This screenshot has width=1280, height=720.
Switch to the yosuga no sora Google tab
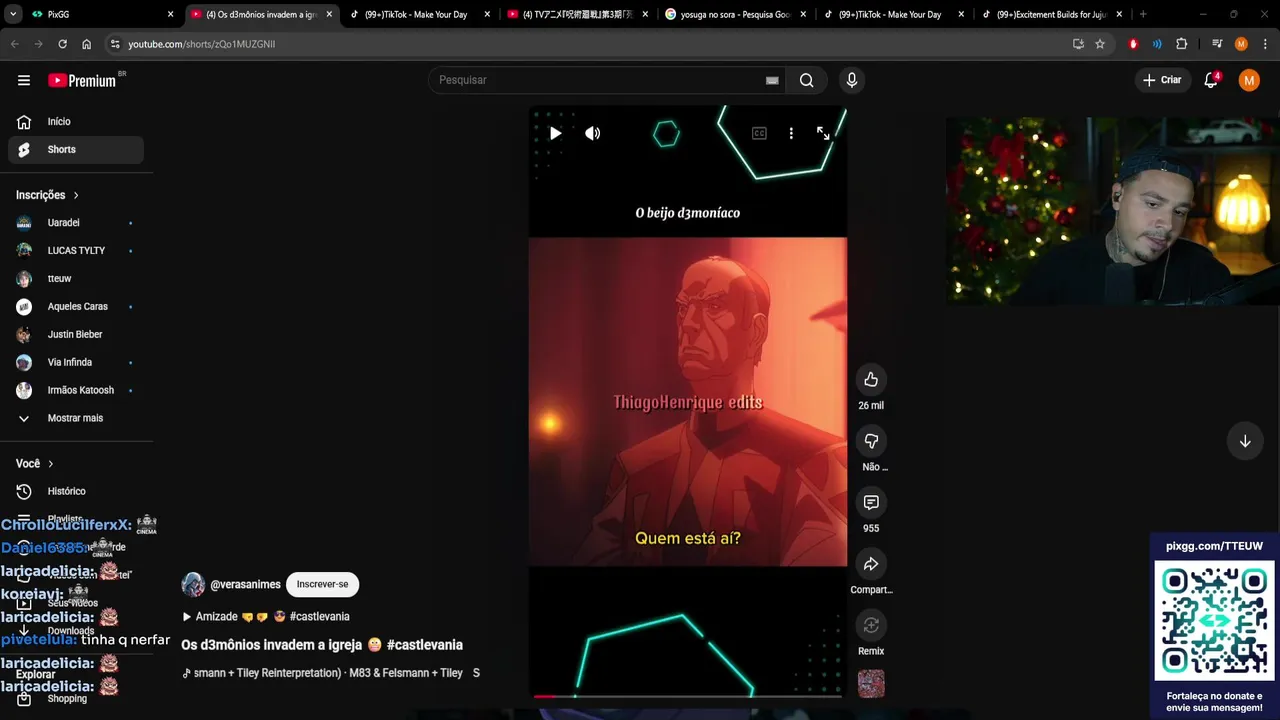(x=736, y=14)
